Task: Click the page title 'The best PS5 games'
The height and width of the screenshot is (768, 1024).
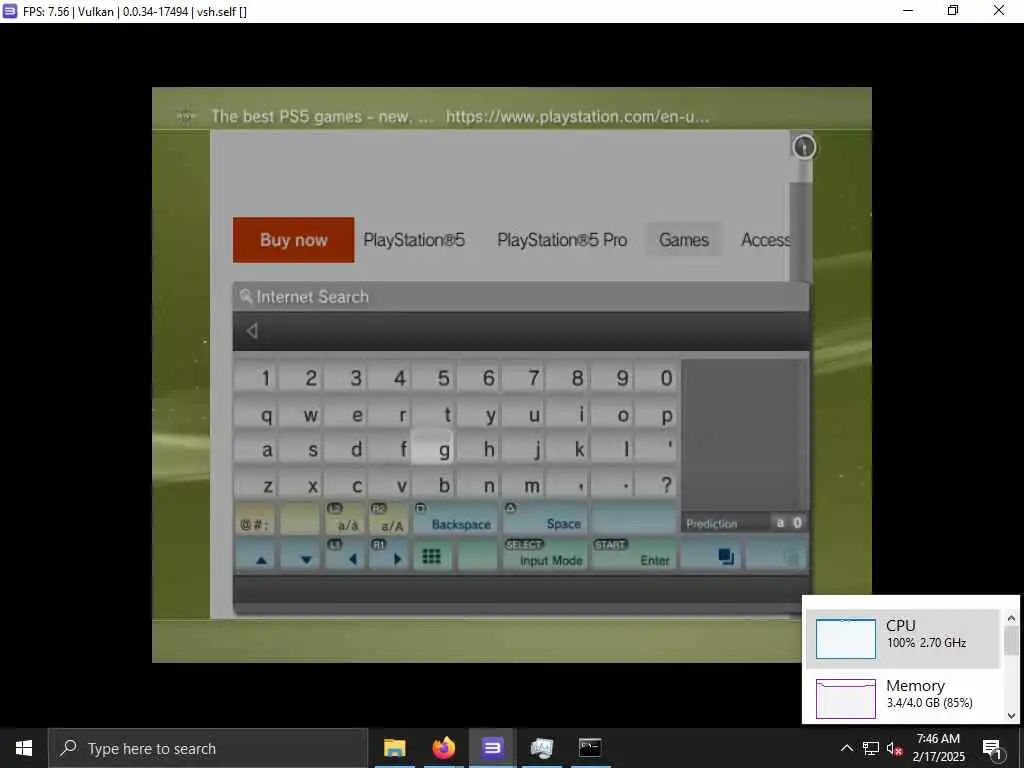Action: (322, 116)
